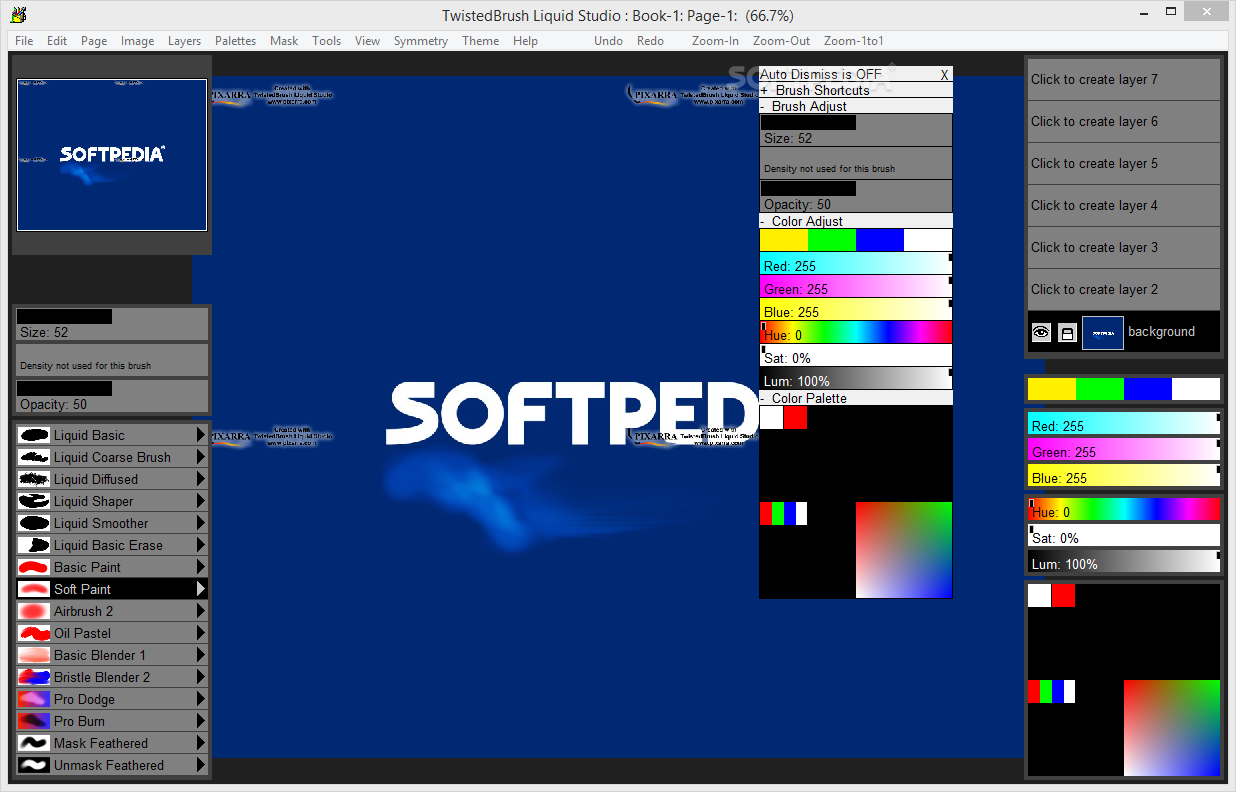Click the Undo button

pyautogui.click(x=608, y=41)
